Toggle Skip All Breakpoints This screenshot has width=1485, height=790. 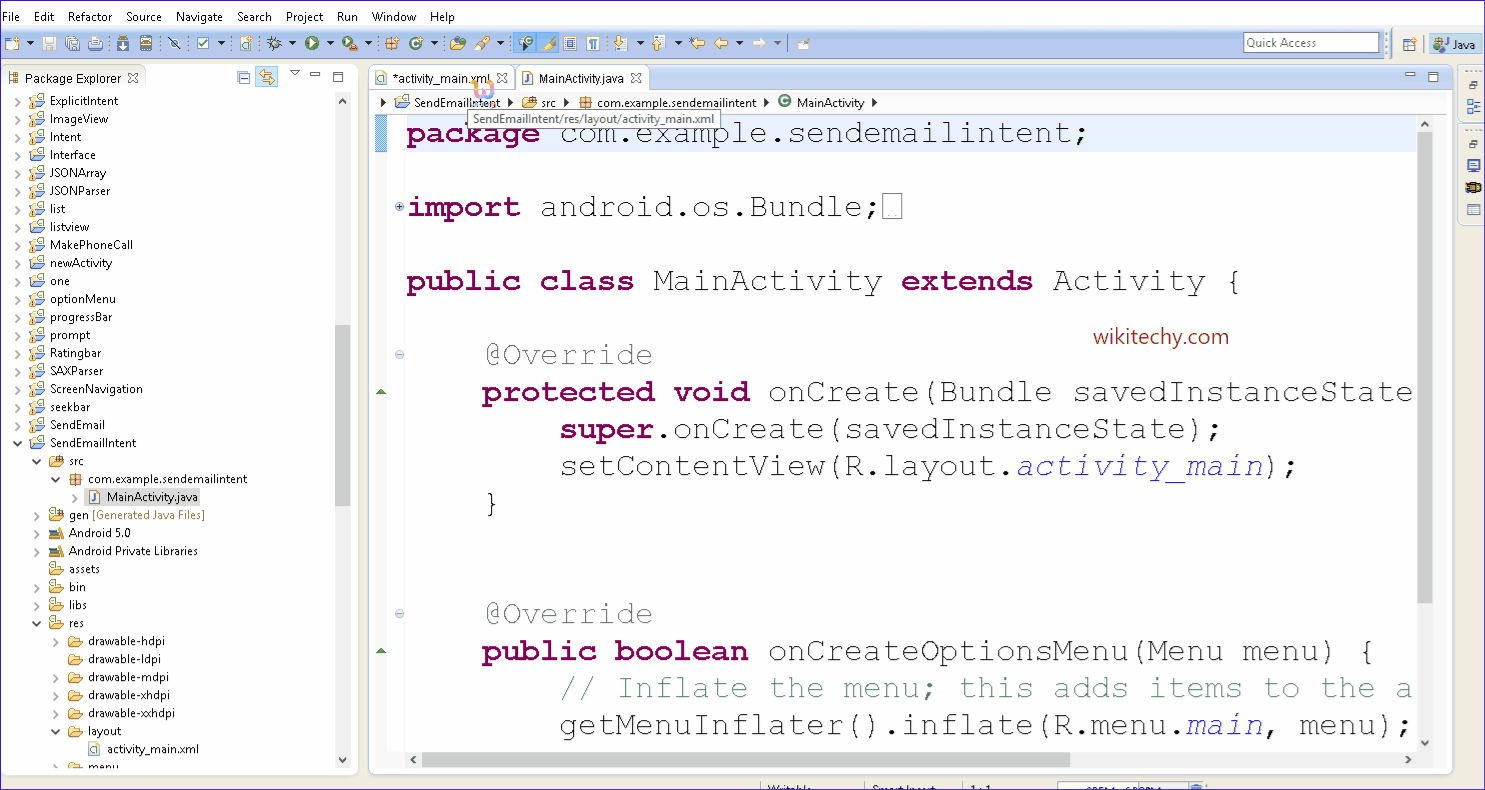pyautogui.click(x=174, y=43)
